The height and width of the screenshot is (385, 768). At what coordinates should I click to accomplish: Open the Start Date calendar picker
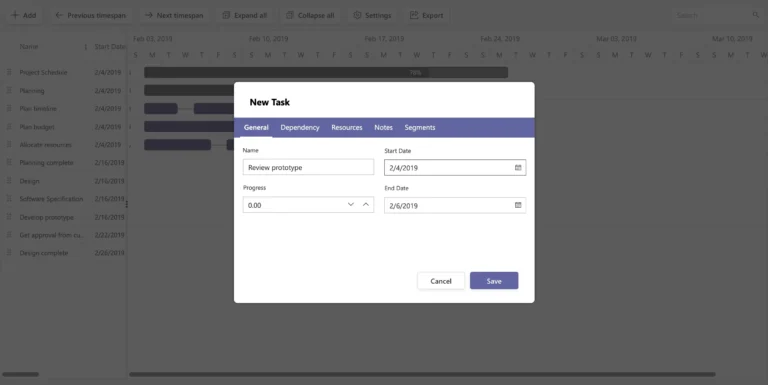(x=518, y=168)
